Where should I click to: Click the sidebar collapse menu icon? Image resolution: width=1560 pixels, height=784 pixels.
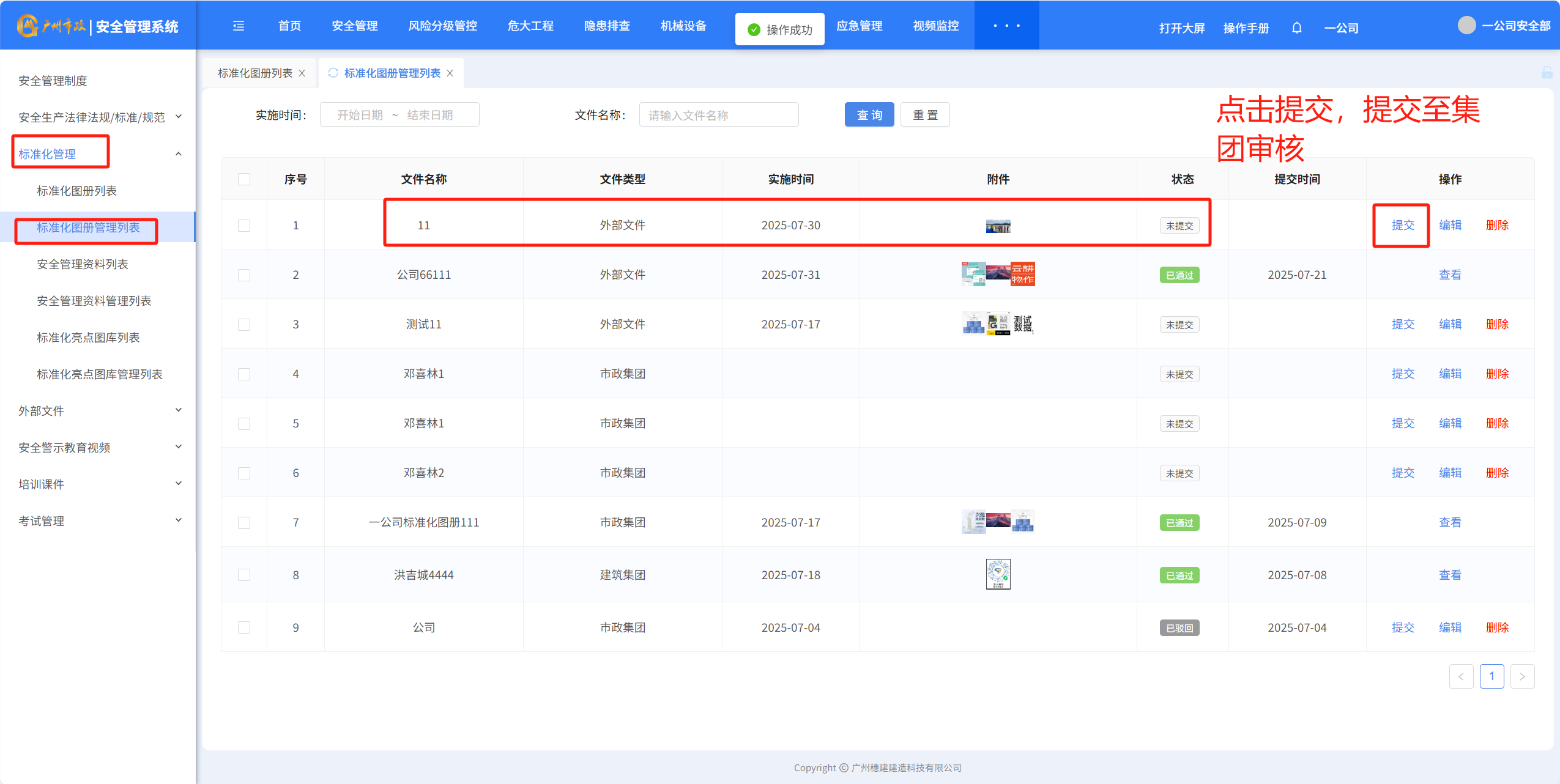point(239,26)
